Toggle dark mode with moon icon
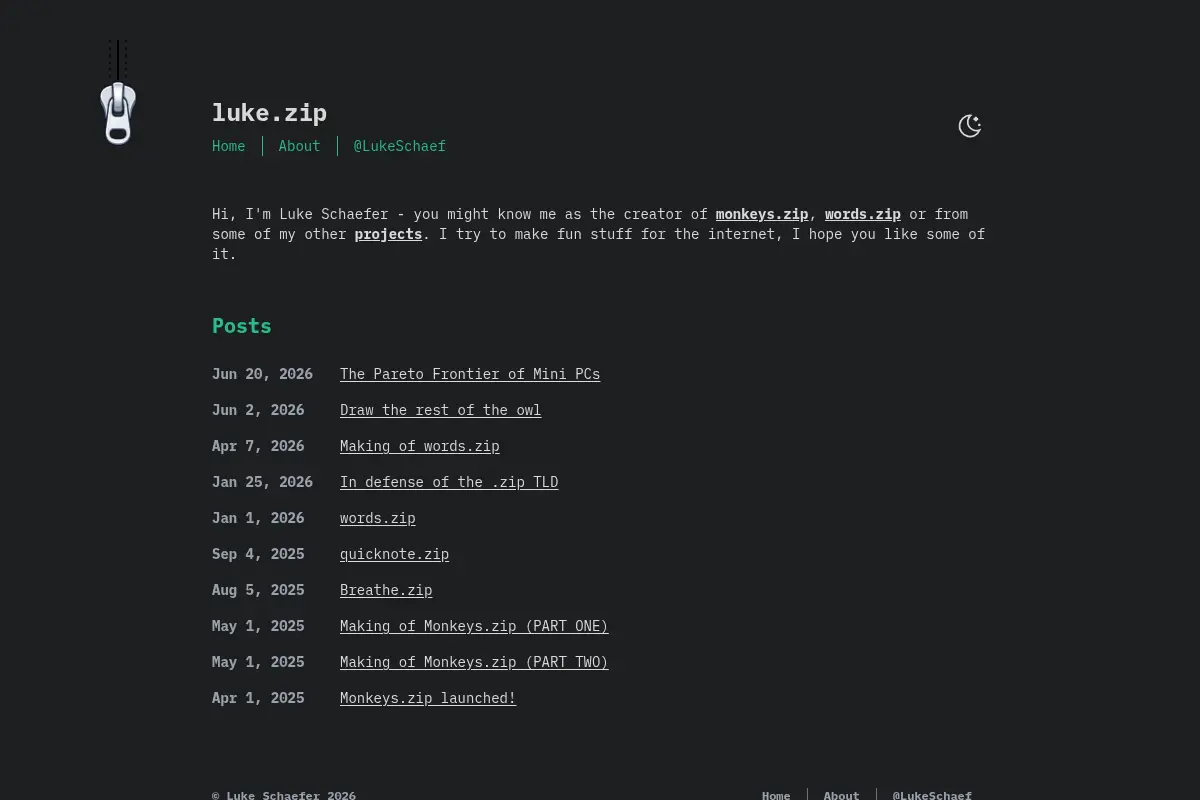The height and width of the screenshot is (800, 1200). pyautogui.click(x=970, y=126)
